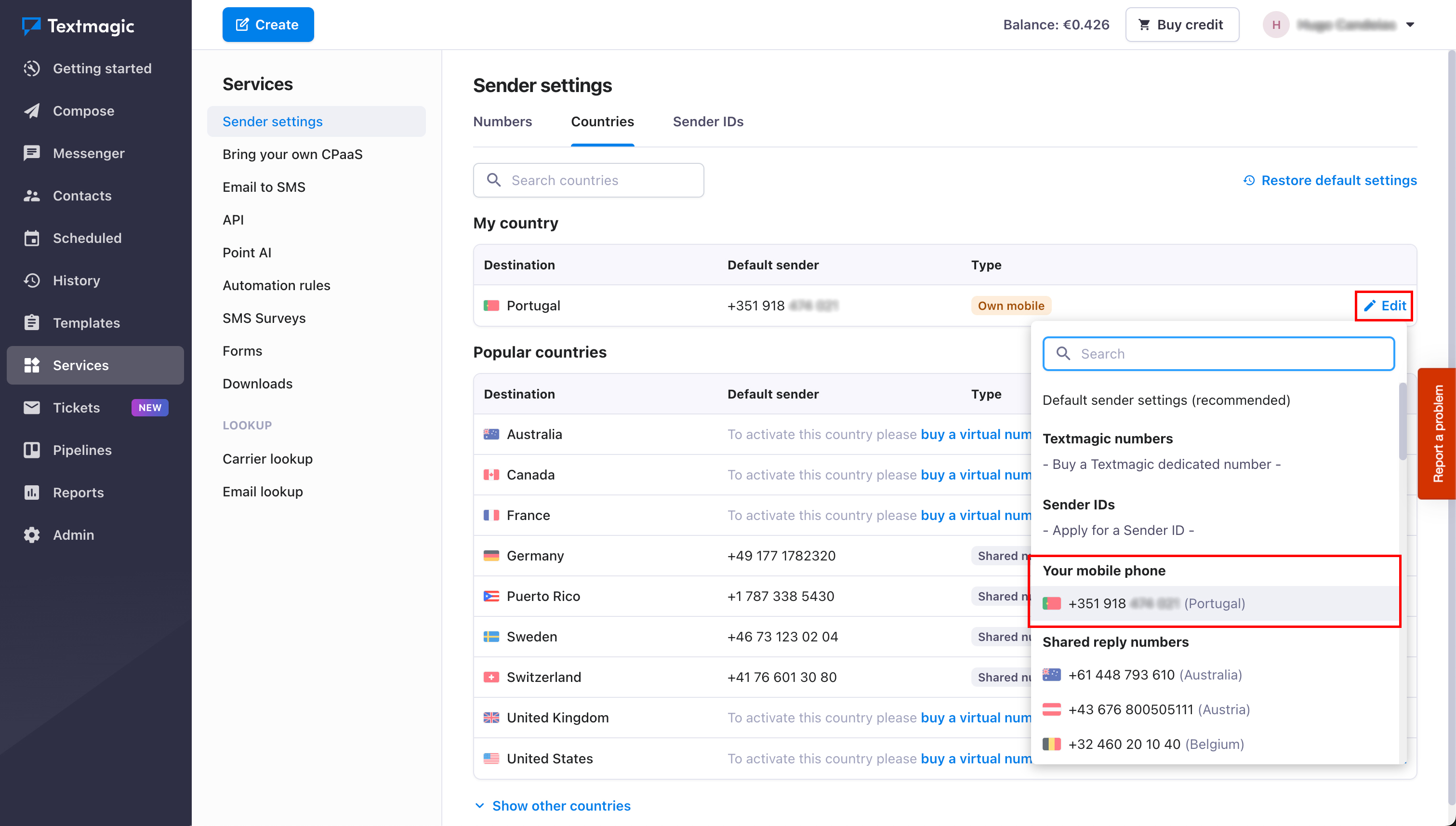Screen dimensions: 1456x826
Task: Click buy a virtual number for France
Action: point(976,516)
